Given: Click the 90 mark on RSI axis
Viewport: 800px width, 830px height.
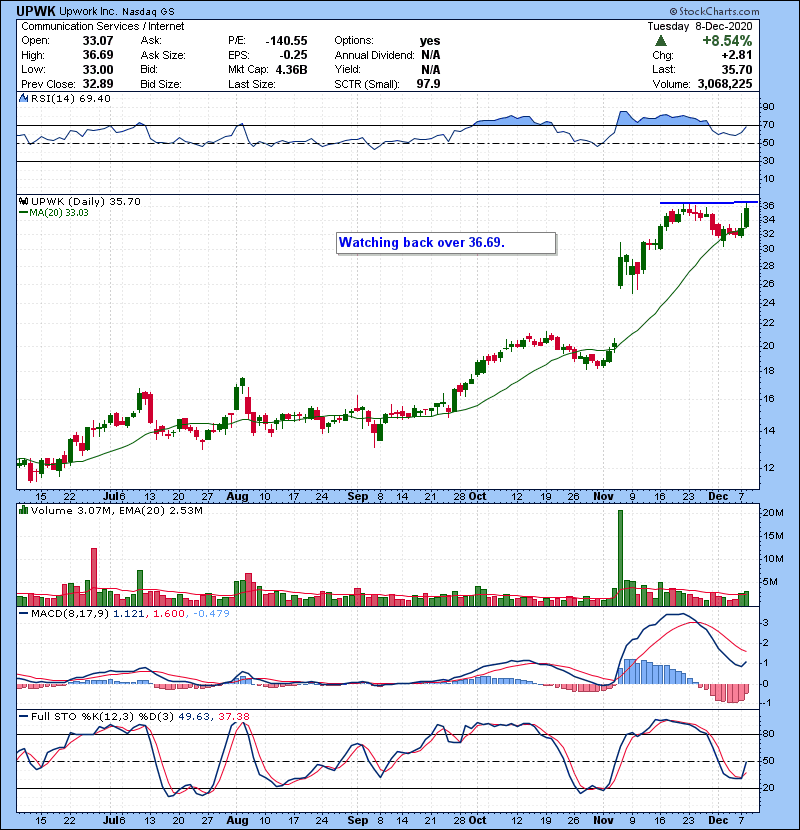Looking at the screenshot, I should [x=768, y=107].
